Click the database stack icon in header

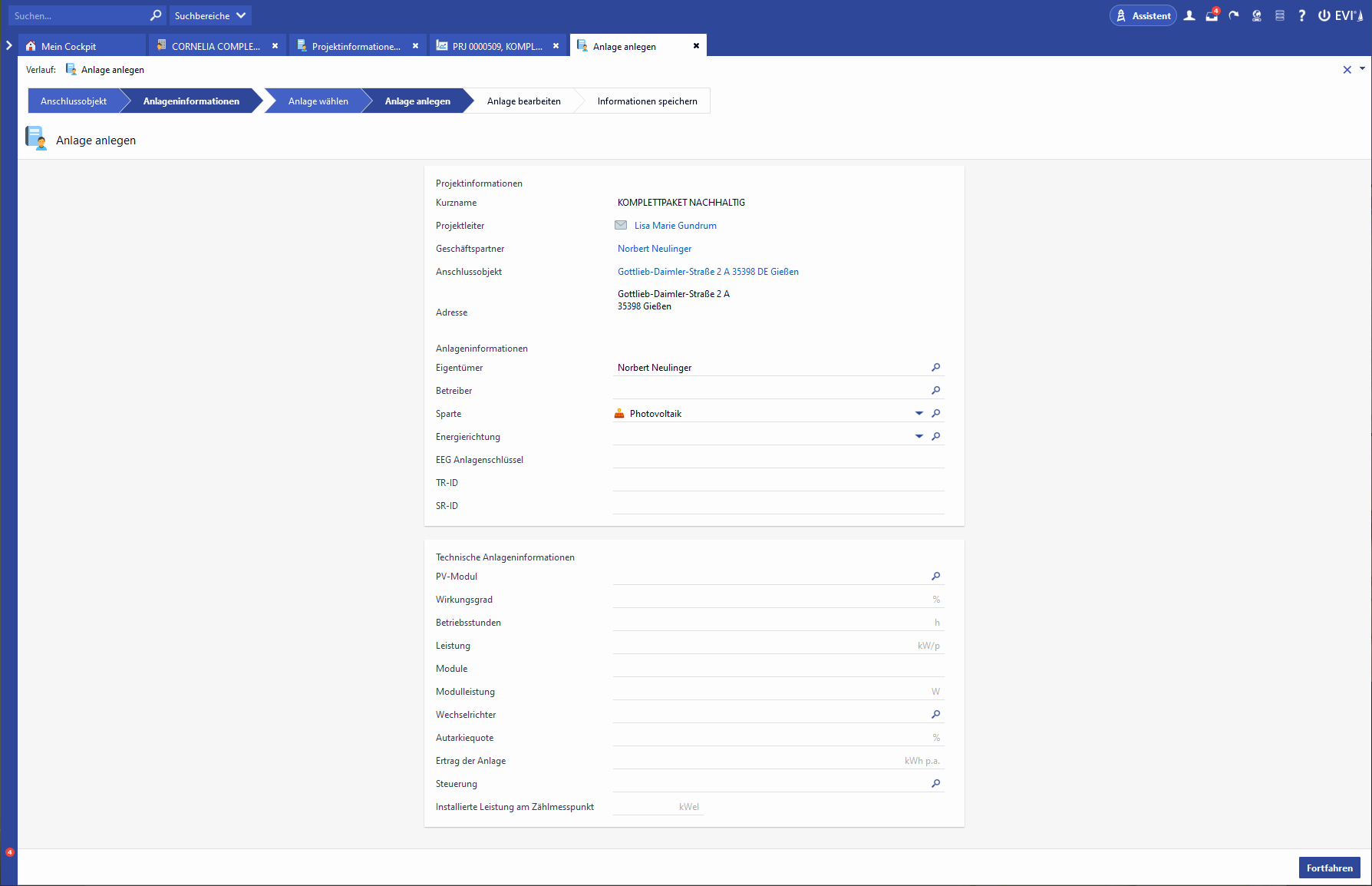pos(1279,15)
